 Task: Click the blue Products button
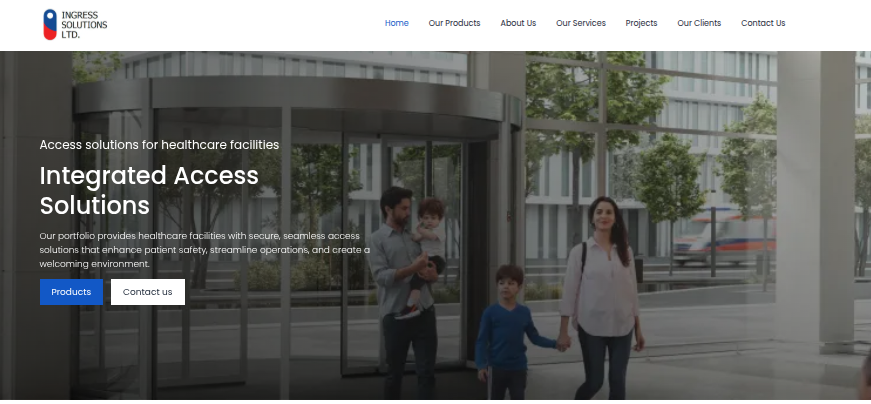71,292
